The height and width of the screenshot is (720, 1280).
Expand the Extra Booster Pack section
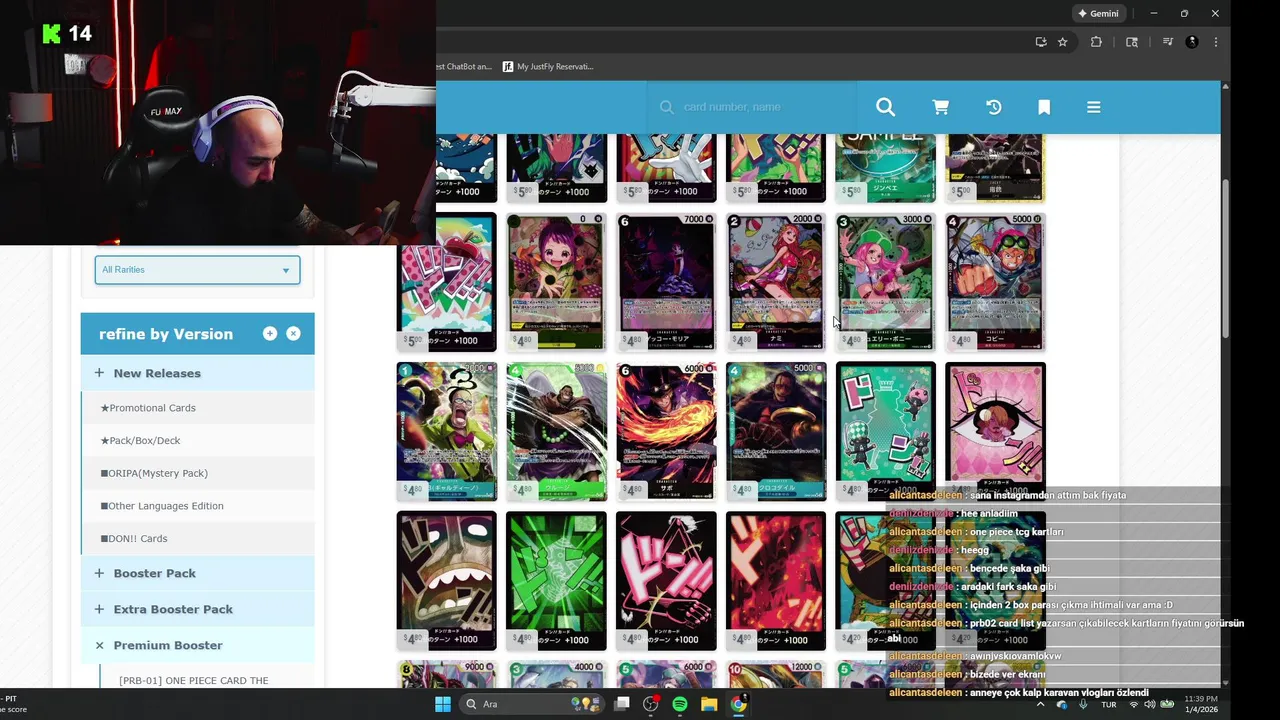tap(197, 609)
